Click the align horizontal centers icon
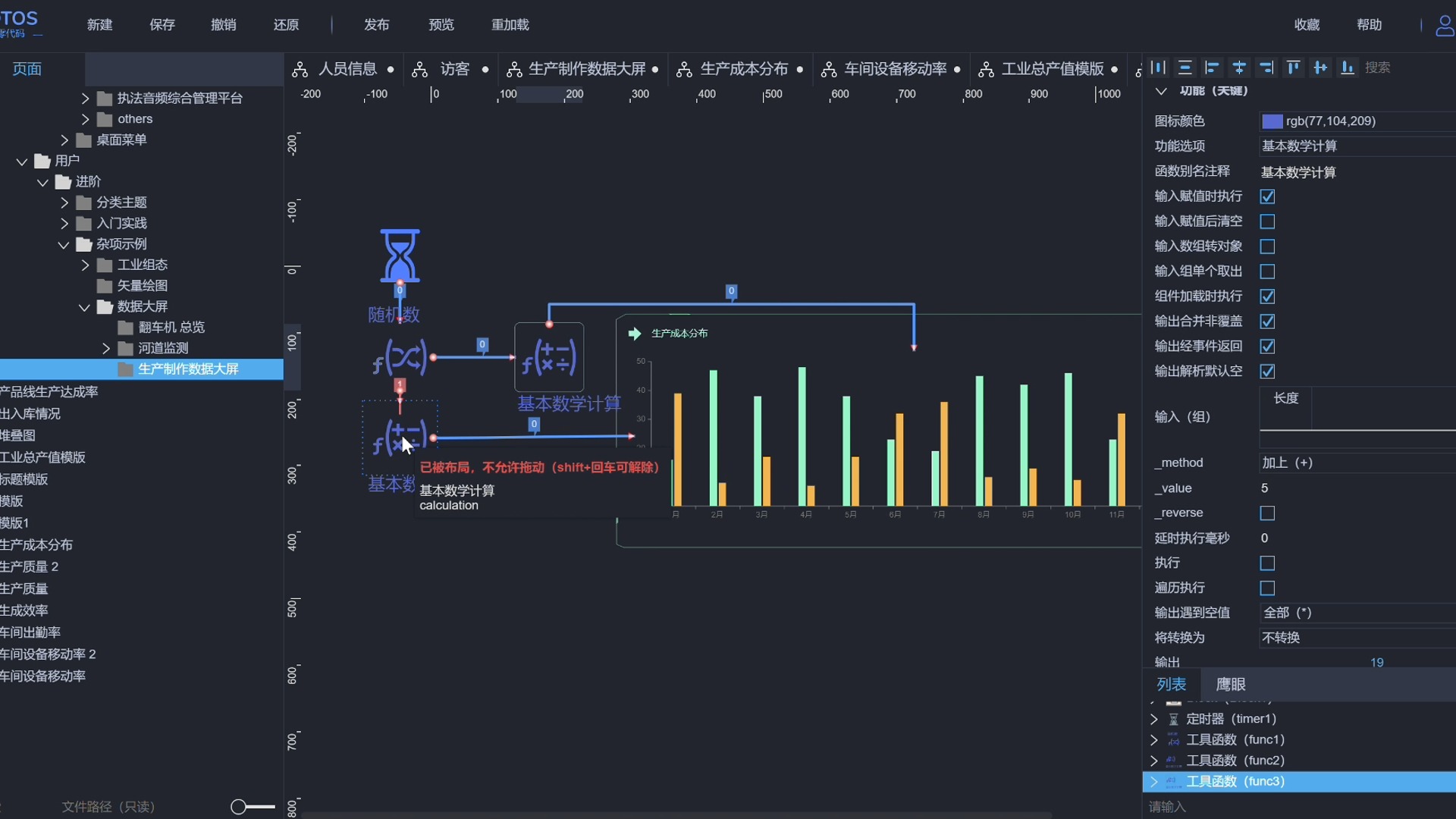This screenshot has width=1456, height=819. point(1239,67)
